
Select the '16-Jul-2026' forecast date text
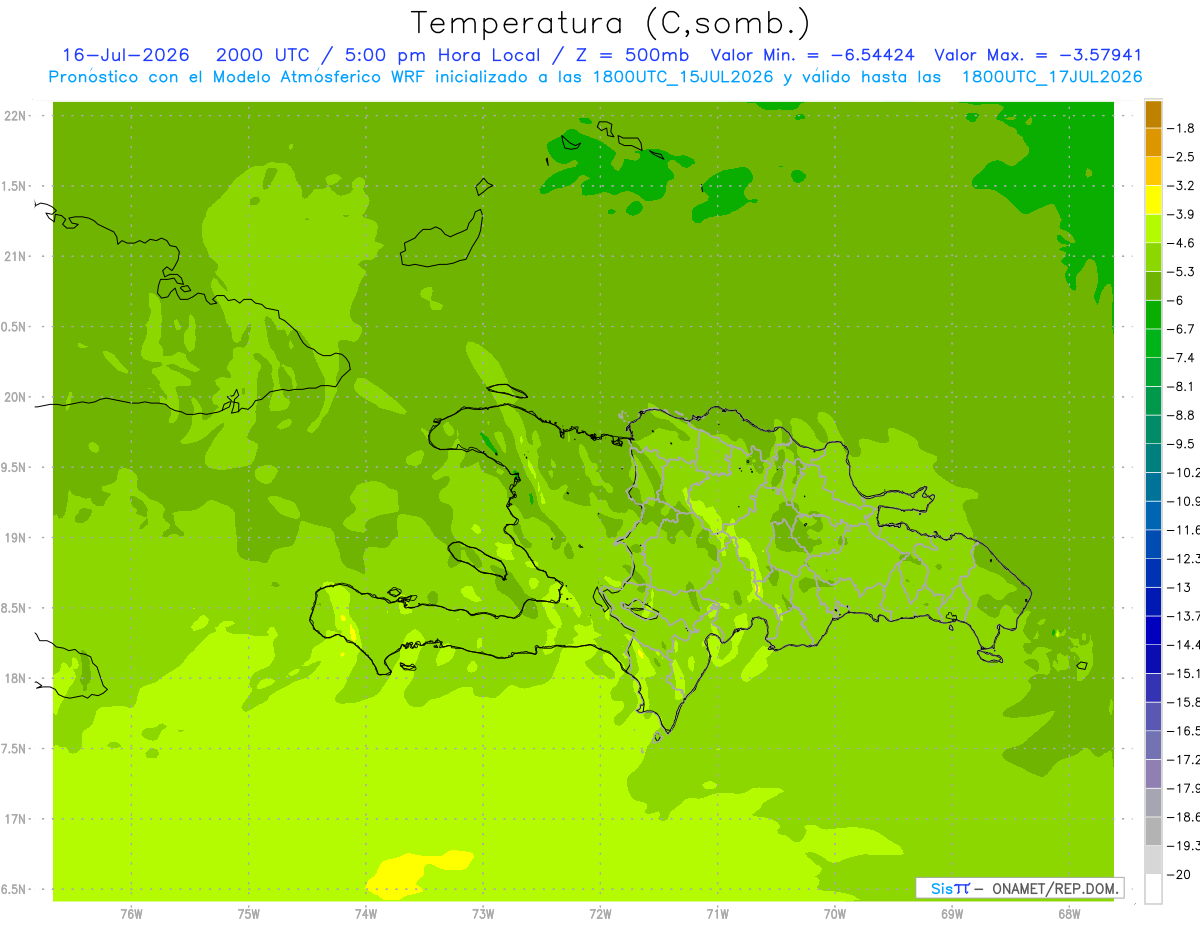coord(125,55)
